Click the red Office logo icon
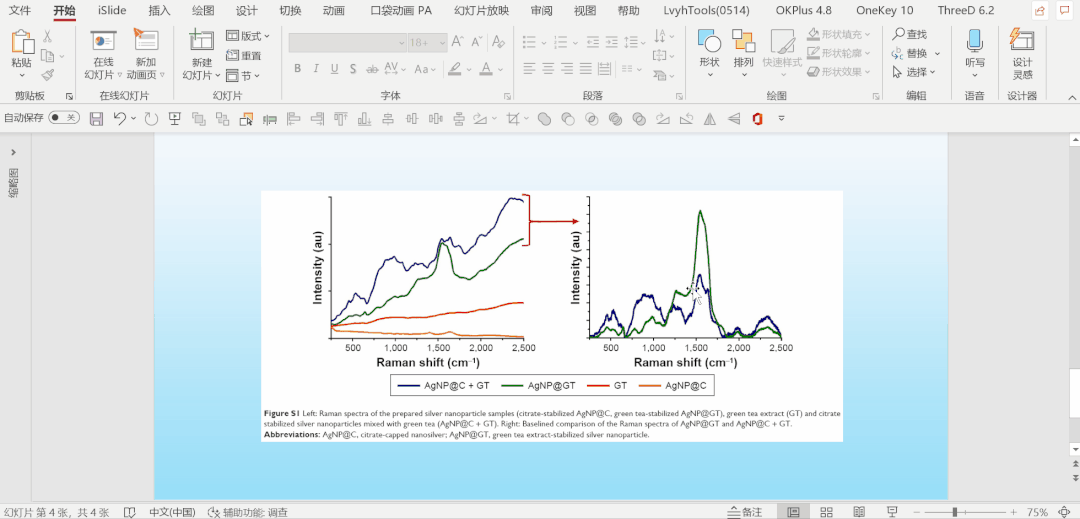This screenshot has height=519, width=1080. pos(757,119)
